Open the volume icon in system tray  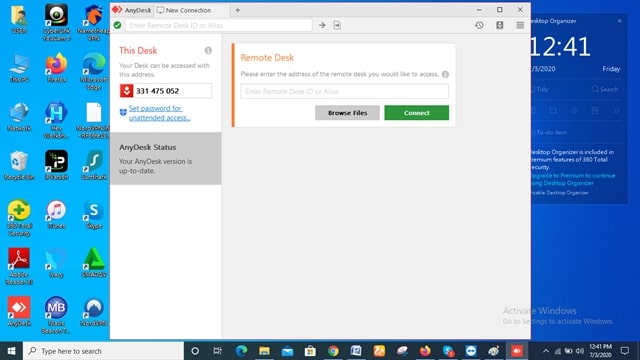580,351
